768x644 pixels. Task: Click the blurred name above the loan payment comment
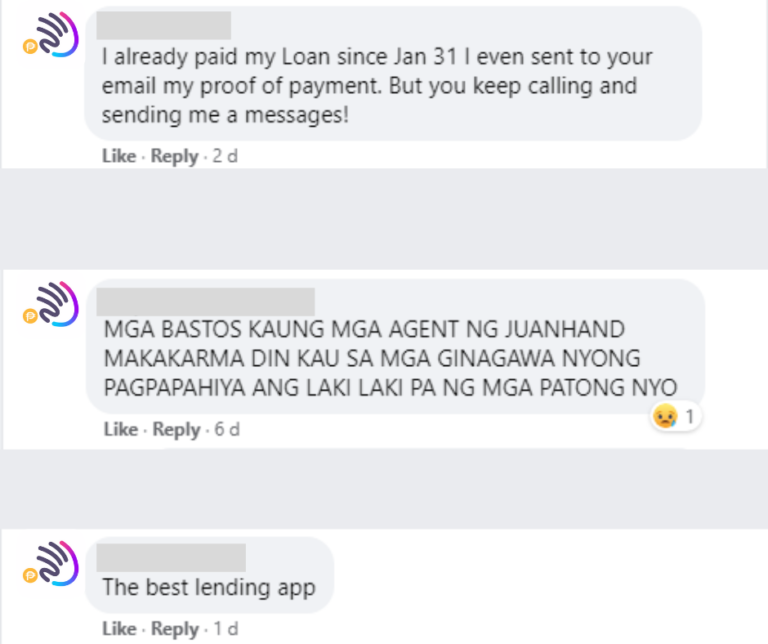pos(164,25)
